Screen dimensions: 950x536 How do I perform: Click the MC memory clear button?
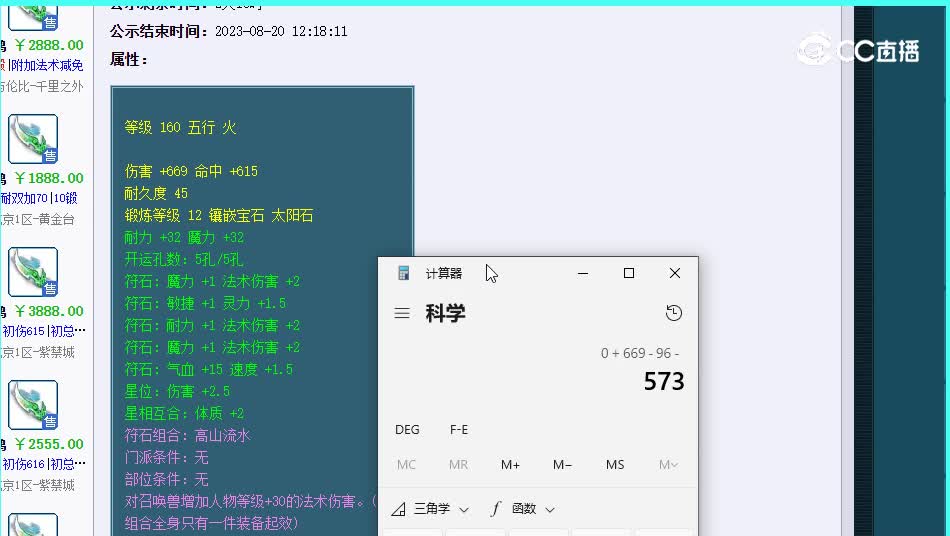pos(406,465)
